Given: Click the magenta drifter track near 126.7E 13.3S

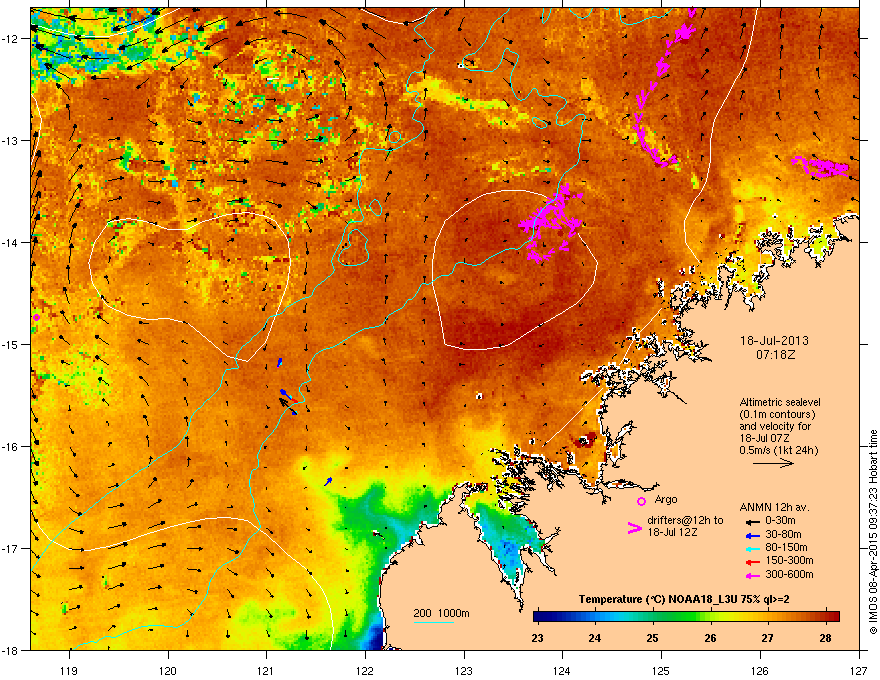Looking at the screenshot, I should click(821, 167).
